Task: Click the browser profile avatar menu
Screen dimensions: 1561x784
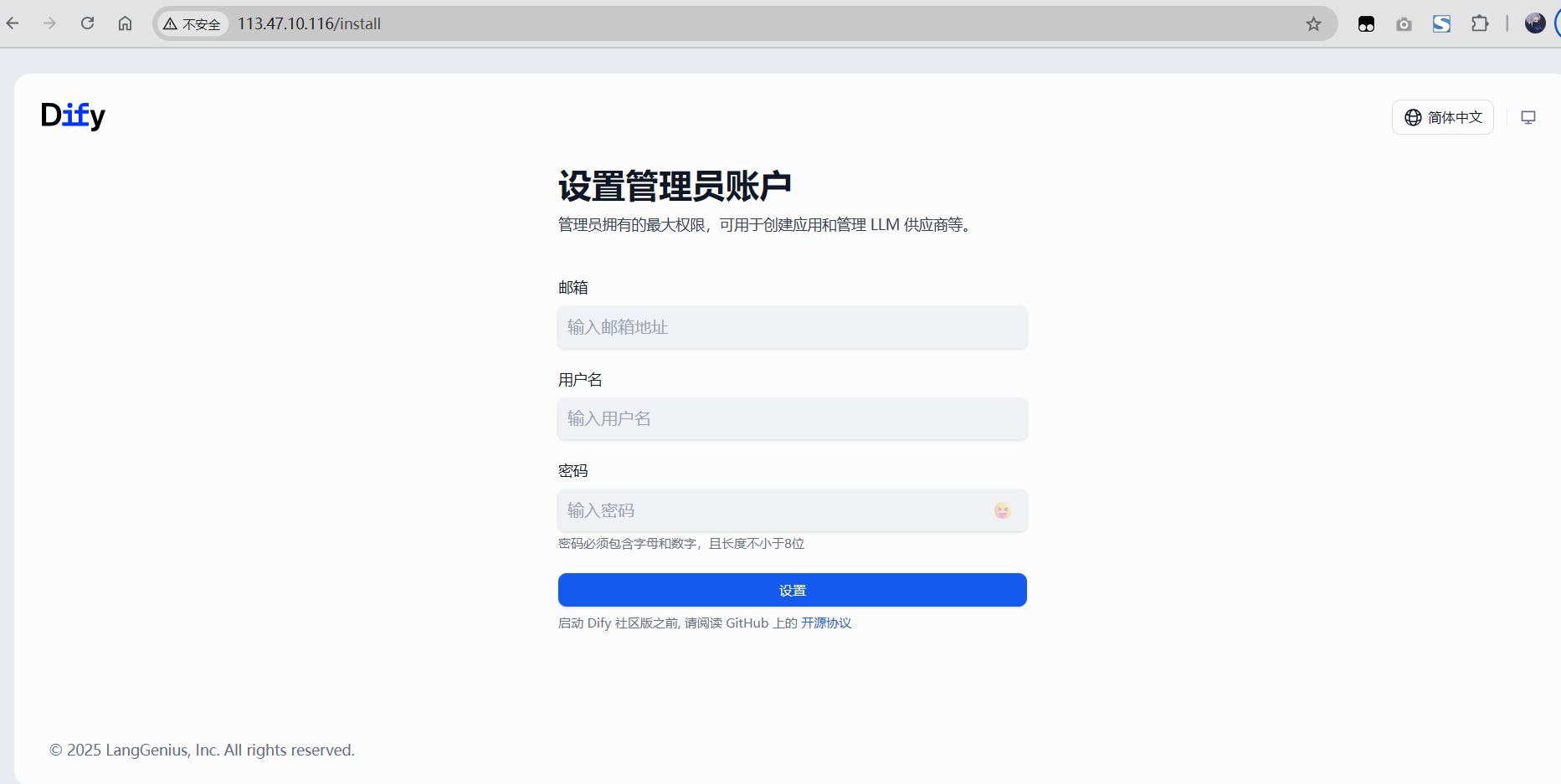Action: tap(1534, 23)
